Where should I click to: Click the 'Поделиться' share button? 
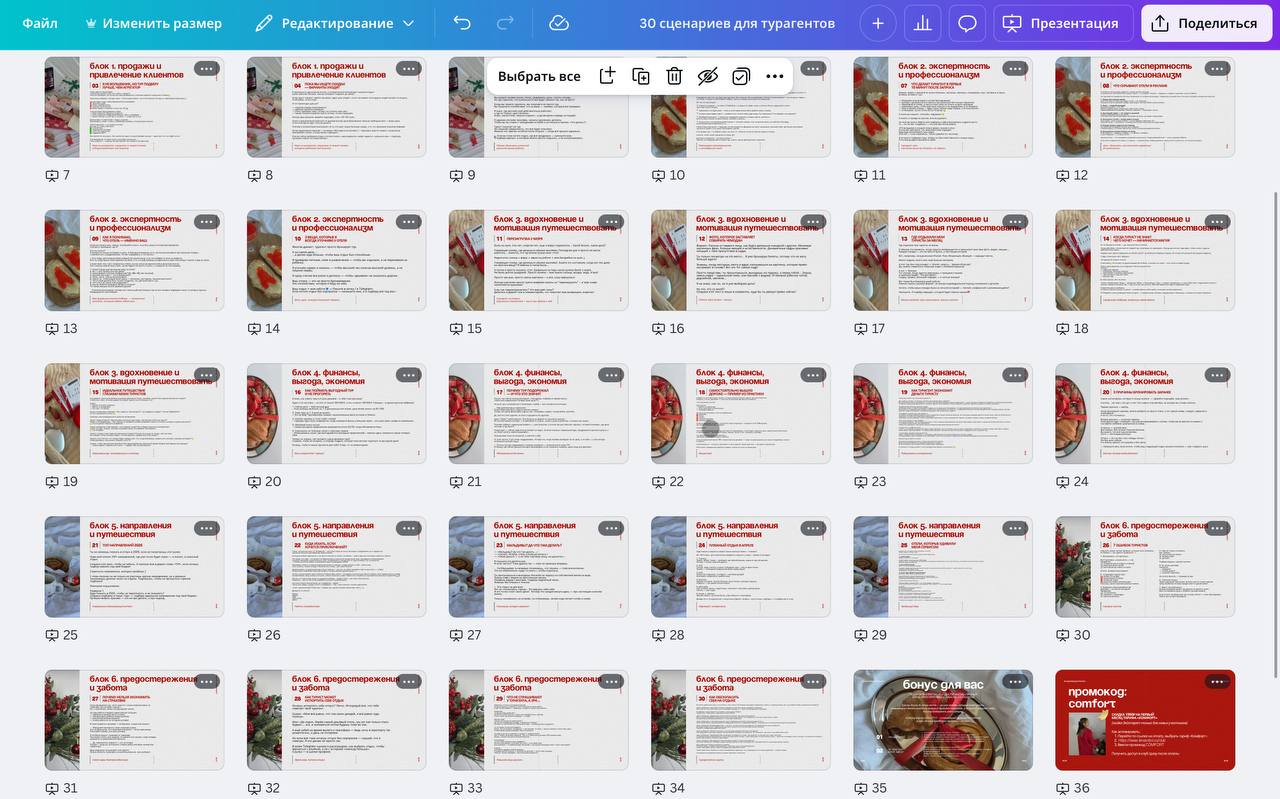pos(1205,23)
